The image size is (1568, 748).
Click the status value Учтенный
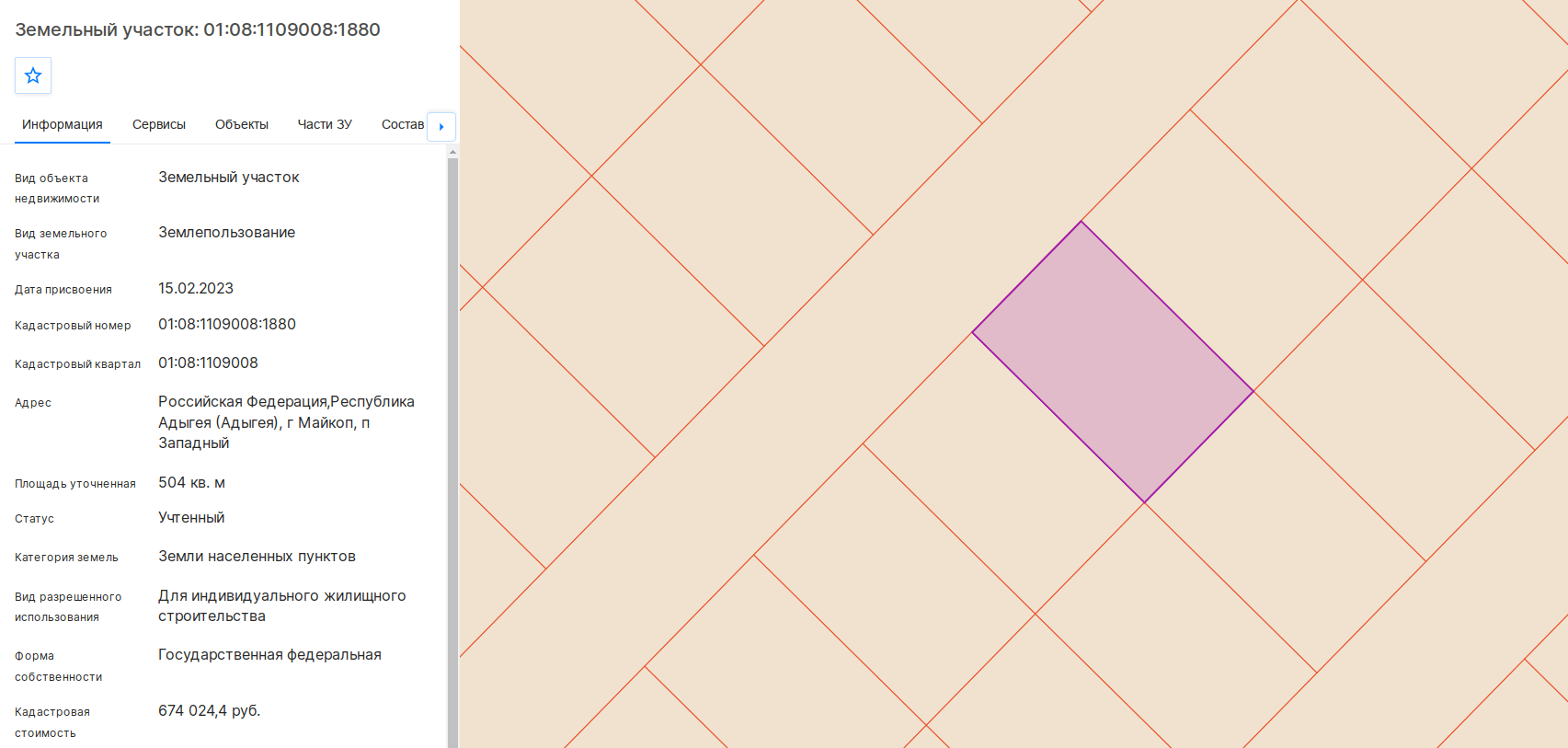(x=191, y=518)
